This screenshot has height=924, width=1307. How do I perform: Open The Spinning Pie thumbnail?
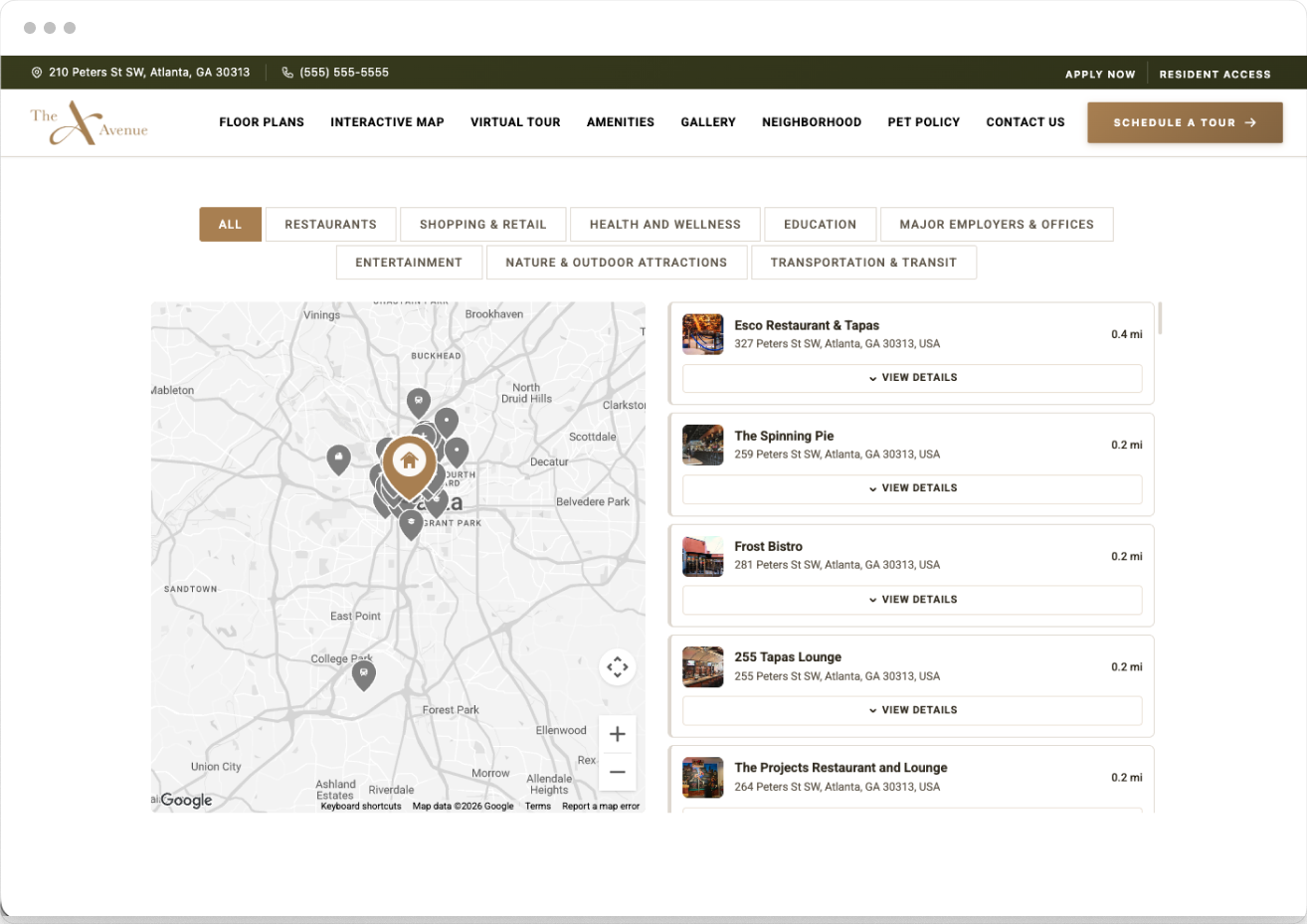[x=702, y=445]
